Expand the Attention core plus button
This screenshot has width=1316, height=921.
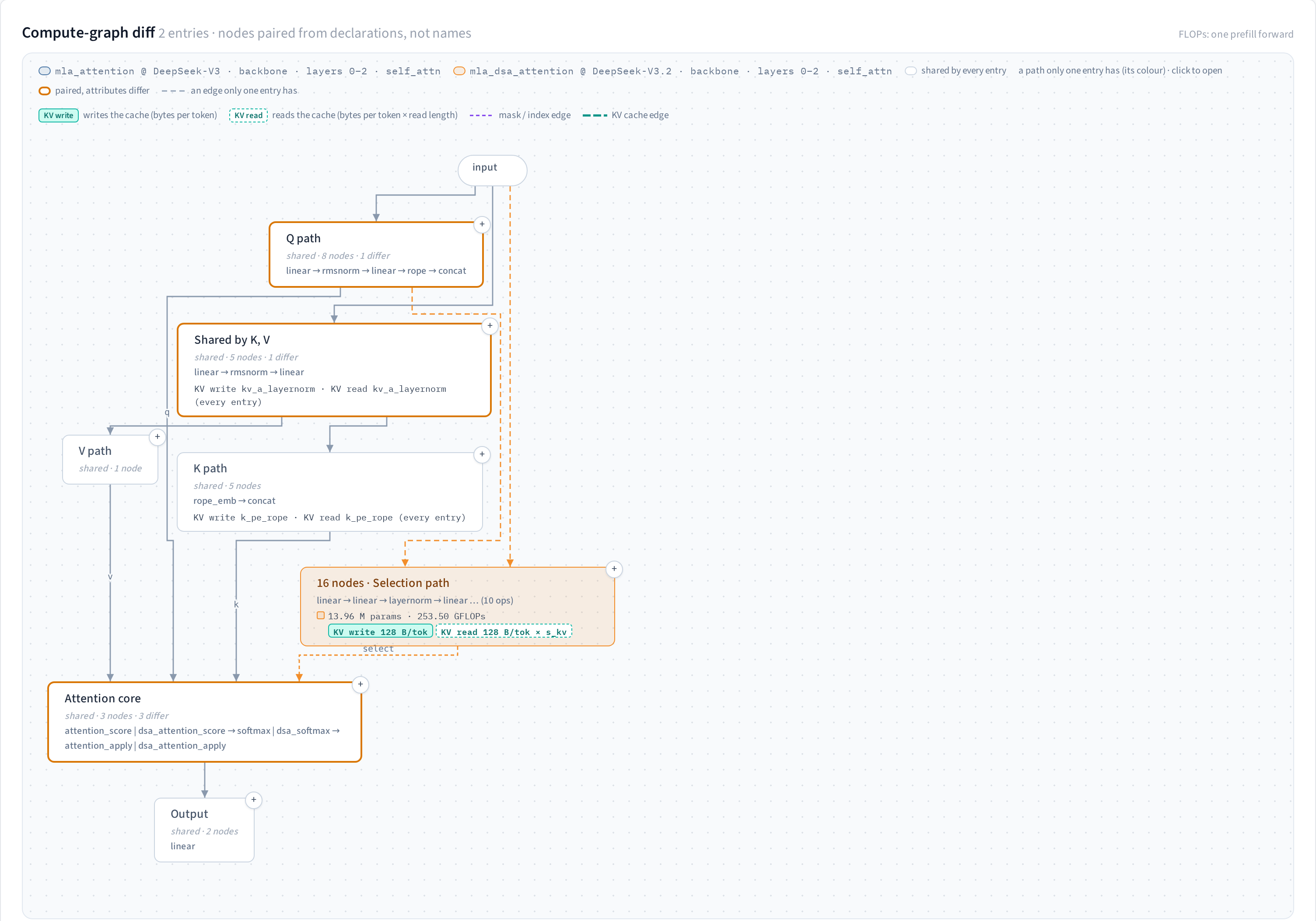tap(360, 684)
